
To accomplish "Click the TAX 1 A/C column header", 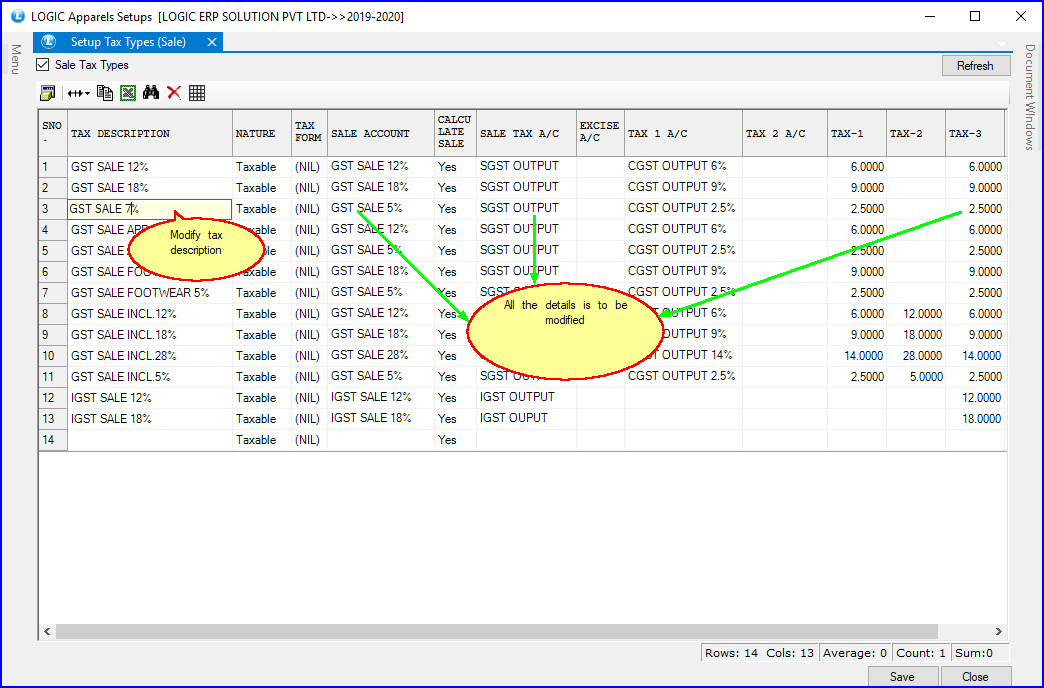I will click(683, 133).
